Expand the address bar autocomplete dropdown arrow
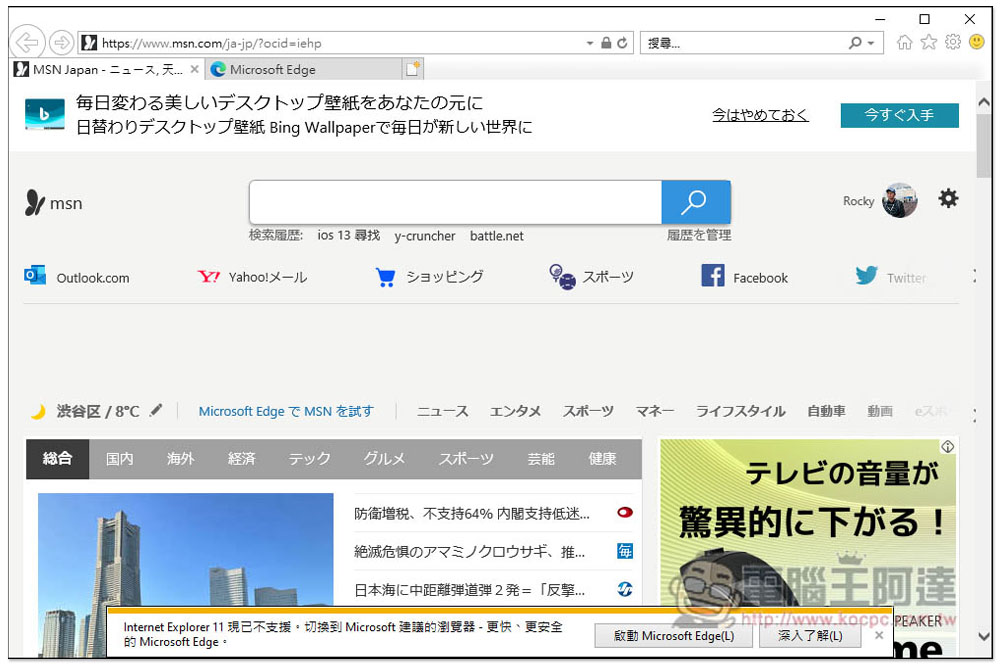 (x=590, y=43)
